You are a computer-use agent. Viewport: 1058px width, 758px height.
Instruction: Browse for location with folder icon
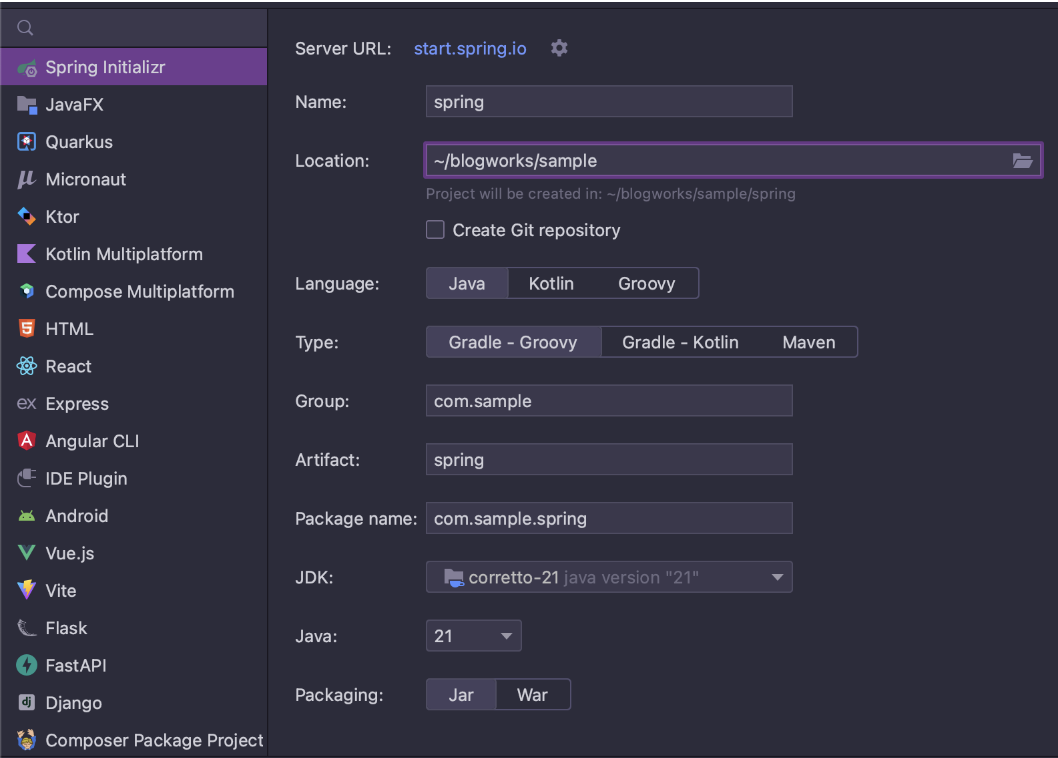pos(1022,161)
